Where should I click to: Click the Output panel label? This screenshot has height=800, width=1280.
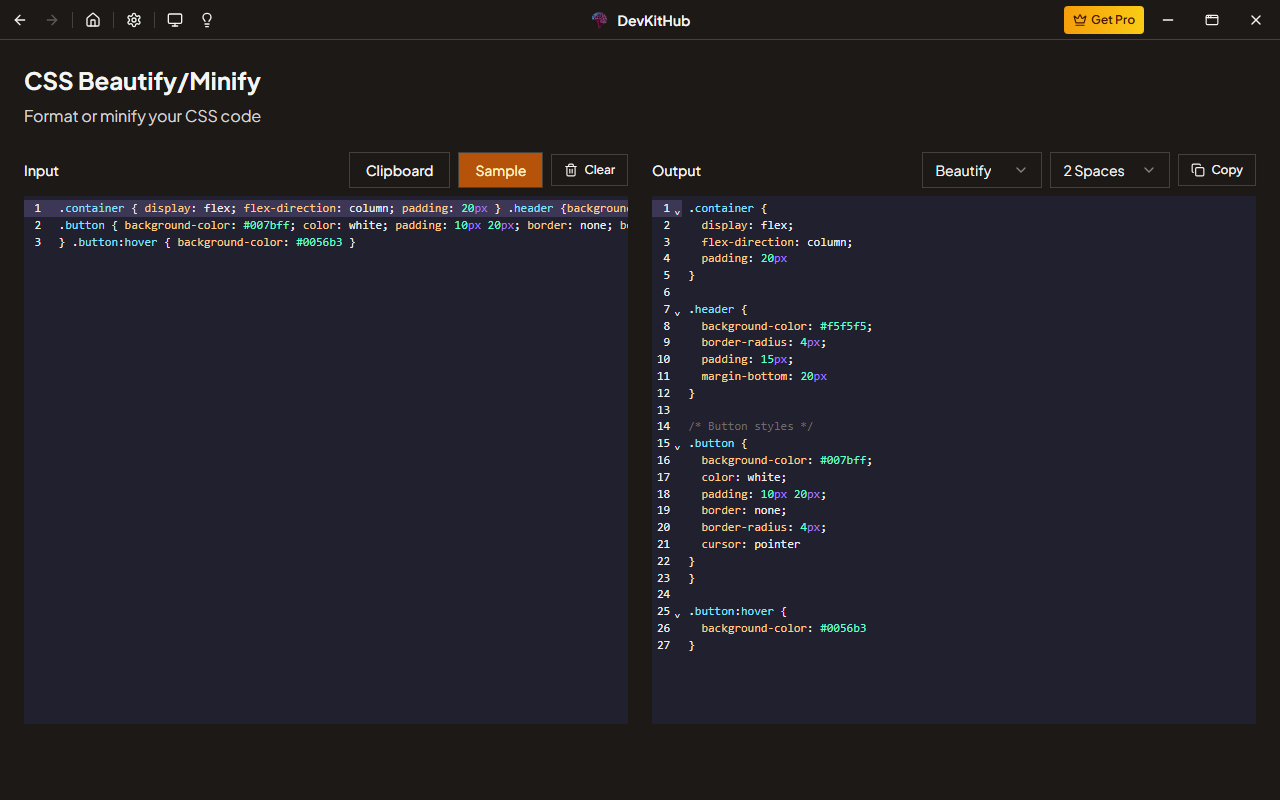(677, 171)
